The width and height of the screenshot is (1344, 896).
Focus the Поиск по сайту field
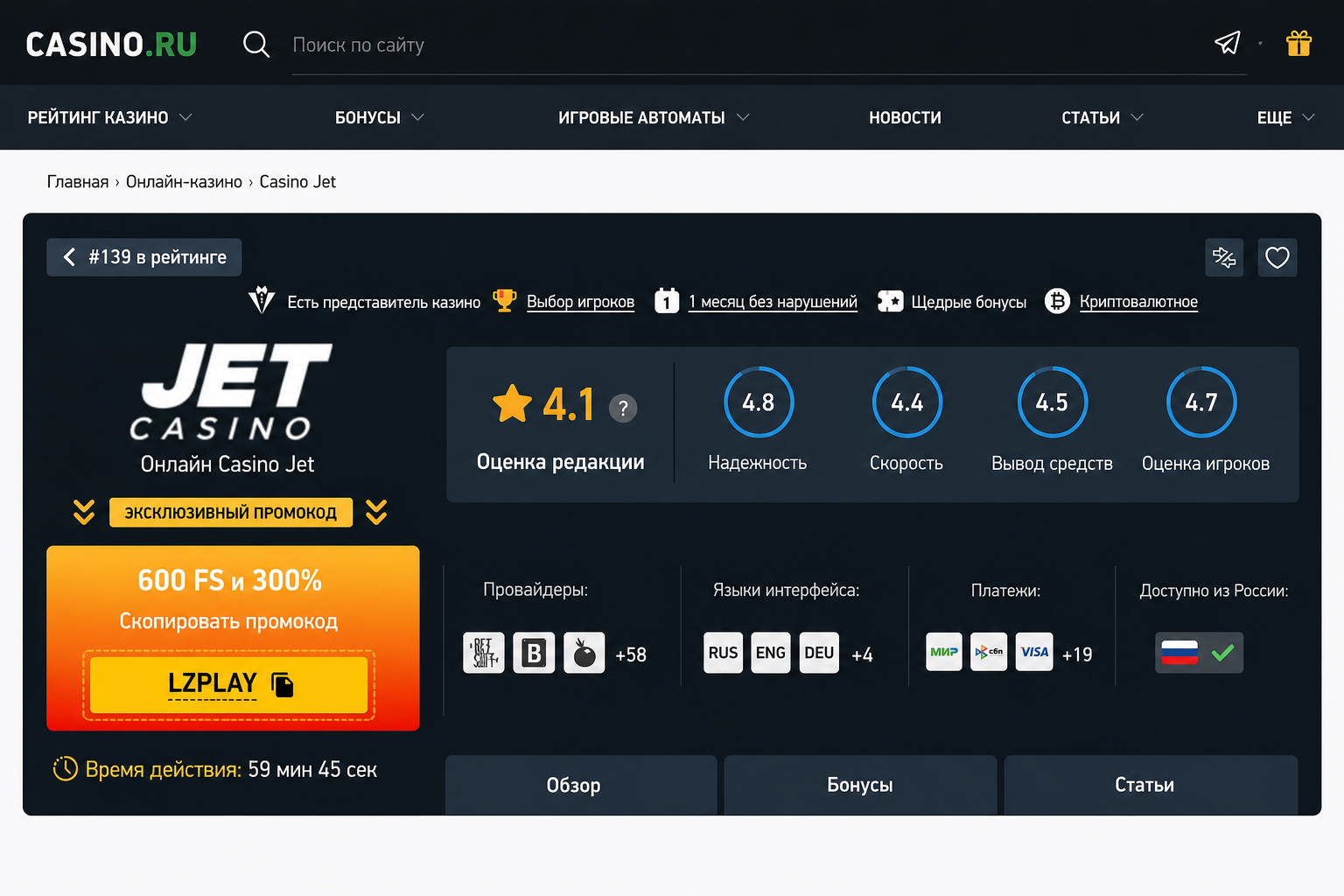tap(769, 45)
